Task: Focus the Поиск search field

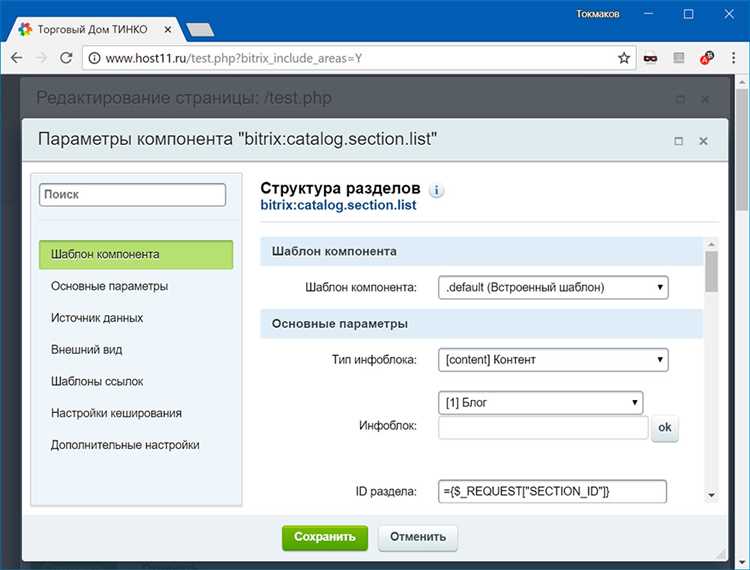Action: [132, 195]
